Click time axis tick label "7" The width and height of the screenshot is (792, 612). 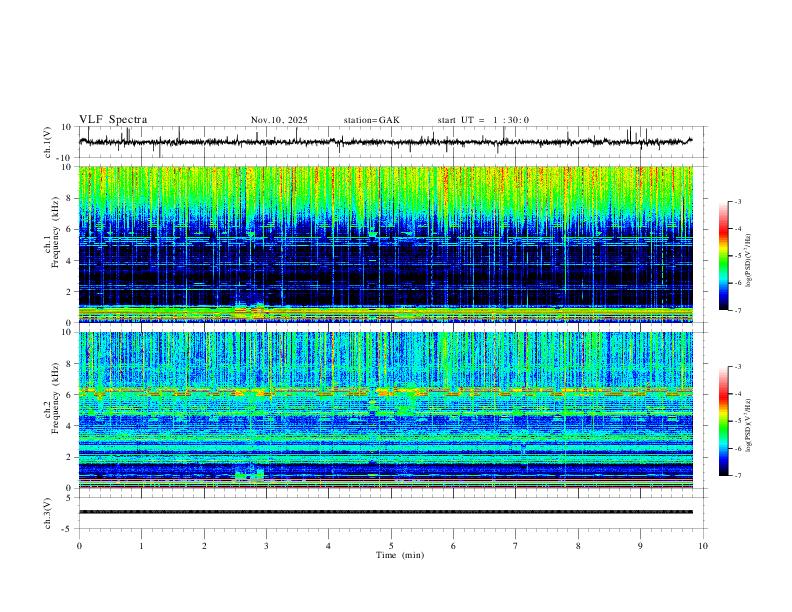[x=516, y=546]
